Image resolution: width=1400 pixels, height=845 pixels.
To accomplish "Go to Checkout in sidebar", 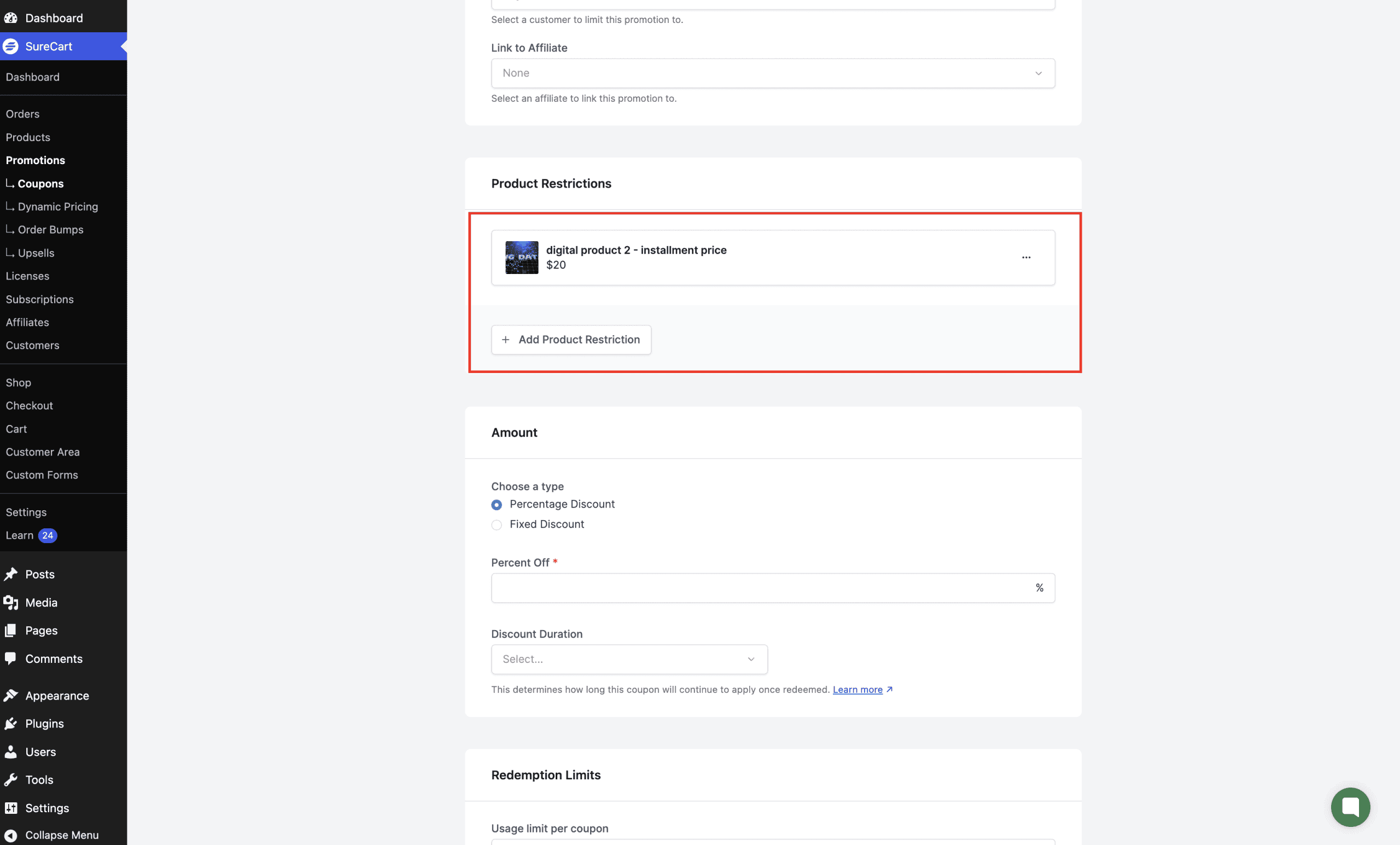I will tap(29, 406).
